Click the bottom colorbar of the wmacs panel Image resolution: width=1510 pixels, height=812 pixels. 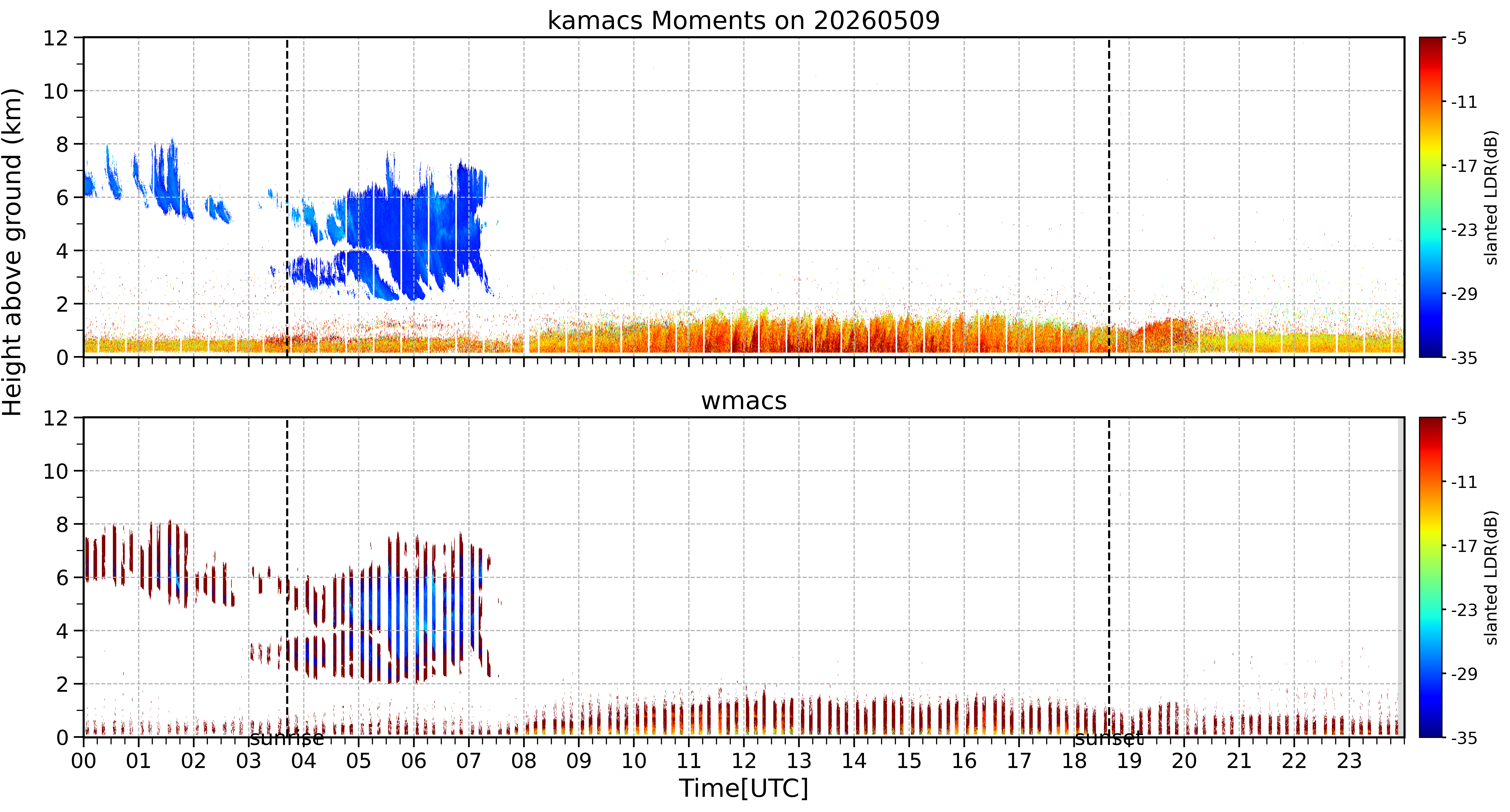[x=1430, y=577]
